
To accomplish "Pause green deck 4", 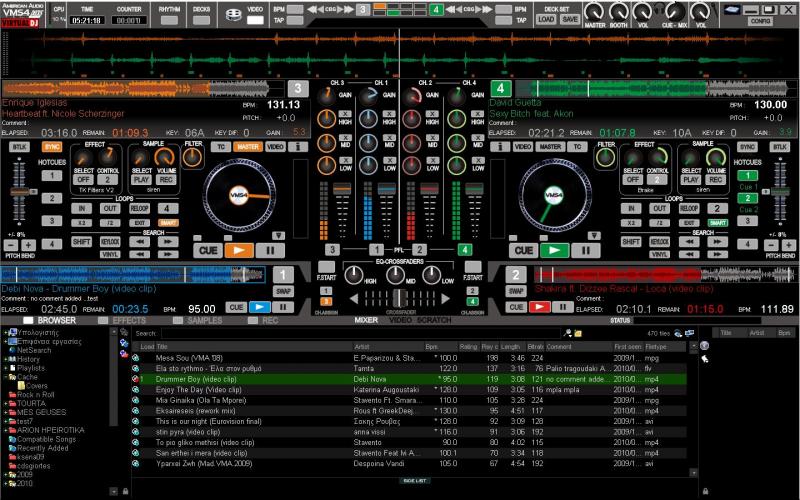I will [585, 250].
